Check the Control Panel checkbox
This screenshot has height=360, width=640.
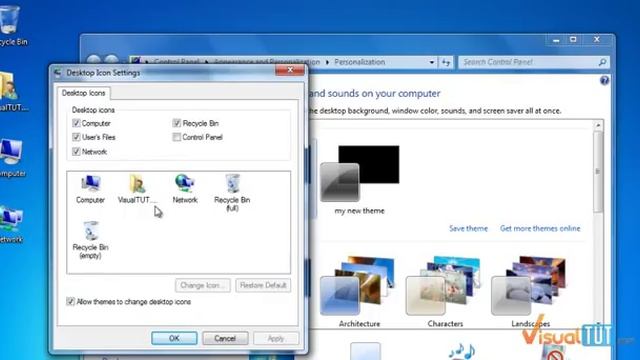[176, 137]
